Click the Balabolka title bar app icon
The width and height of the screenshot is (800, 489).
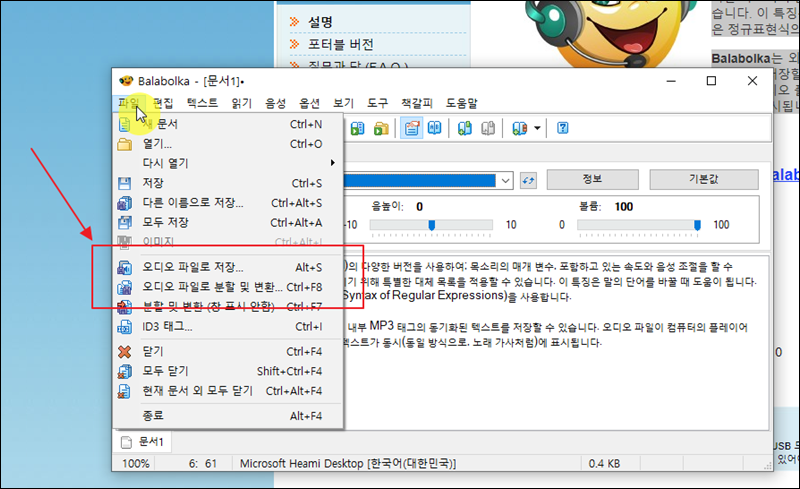[126, 81]
